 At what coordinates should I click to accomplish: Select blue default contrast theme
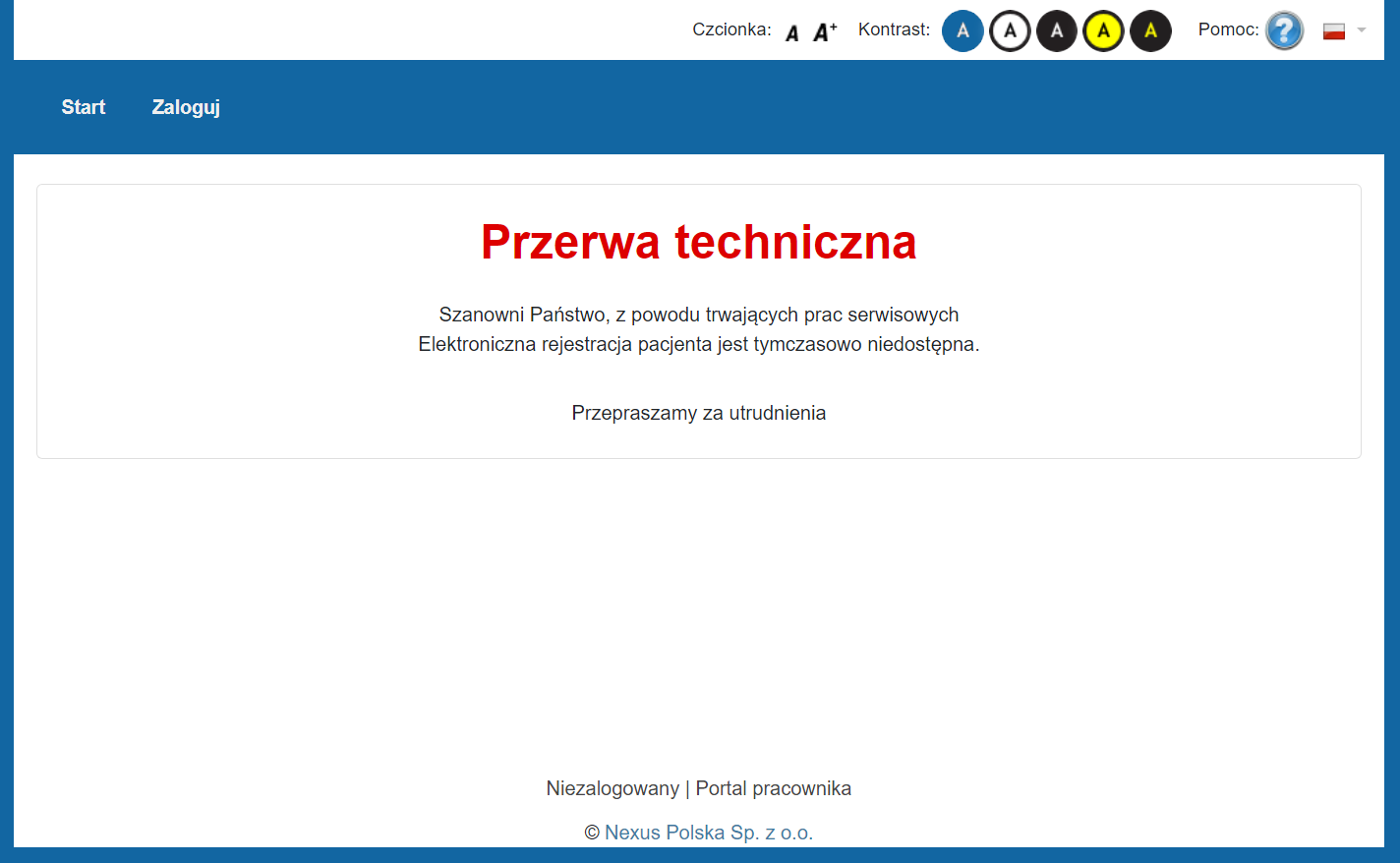(x=962, y=30)
